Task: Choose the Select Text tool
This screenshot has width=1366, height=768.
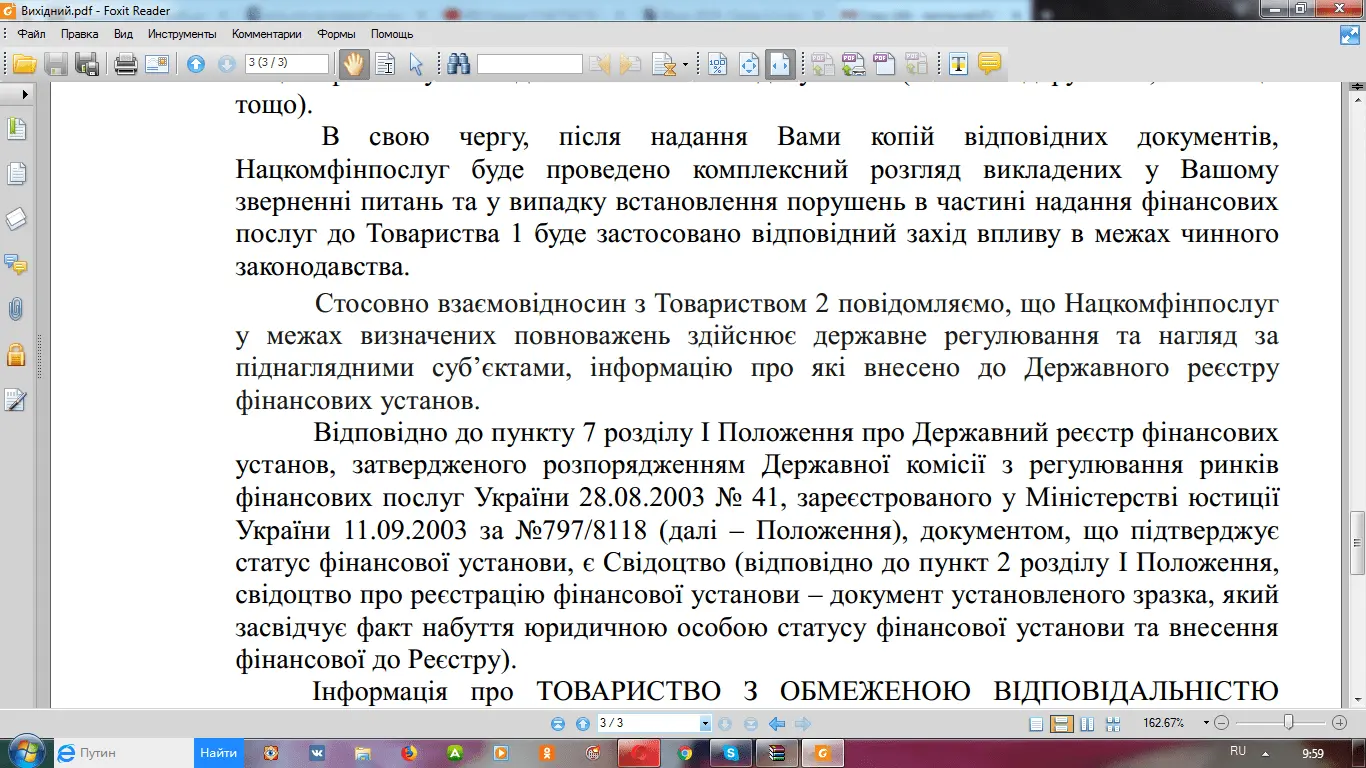Action: pyautogui.click(x=385, y=64)
